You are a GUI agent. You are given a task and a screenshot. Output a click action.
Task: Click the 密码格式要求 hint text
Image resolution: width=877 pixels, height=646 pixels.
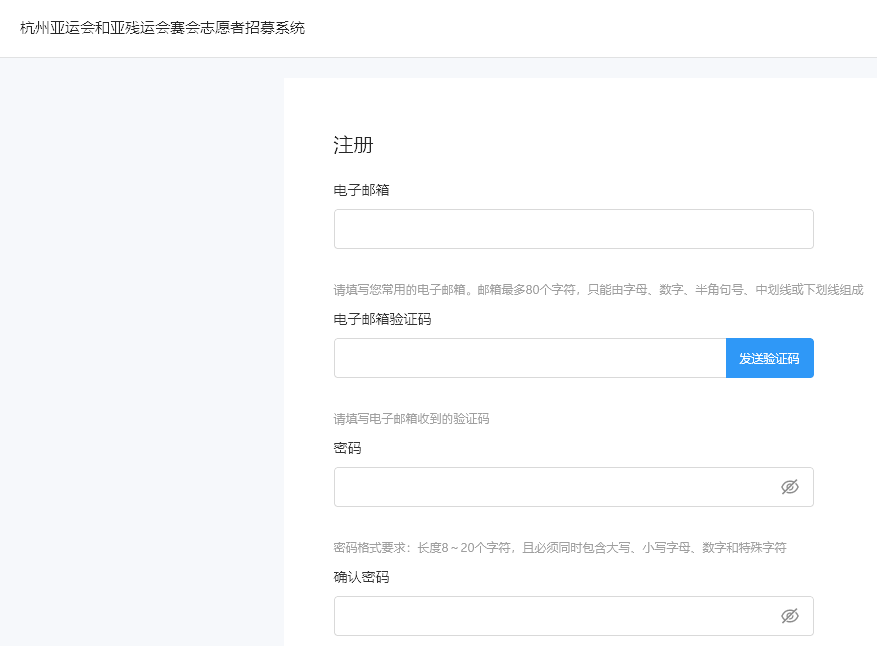559,548
